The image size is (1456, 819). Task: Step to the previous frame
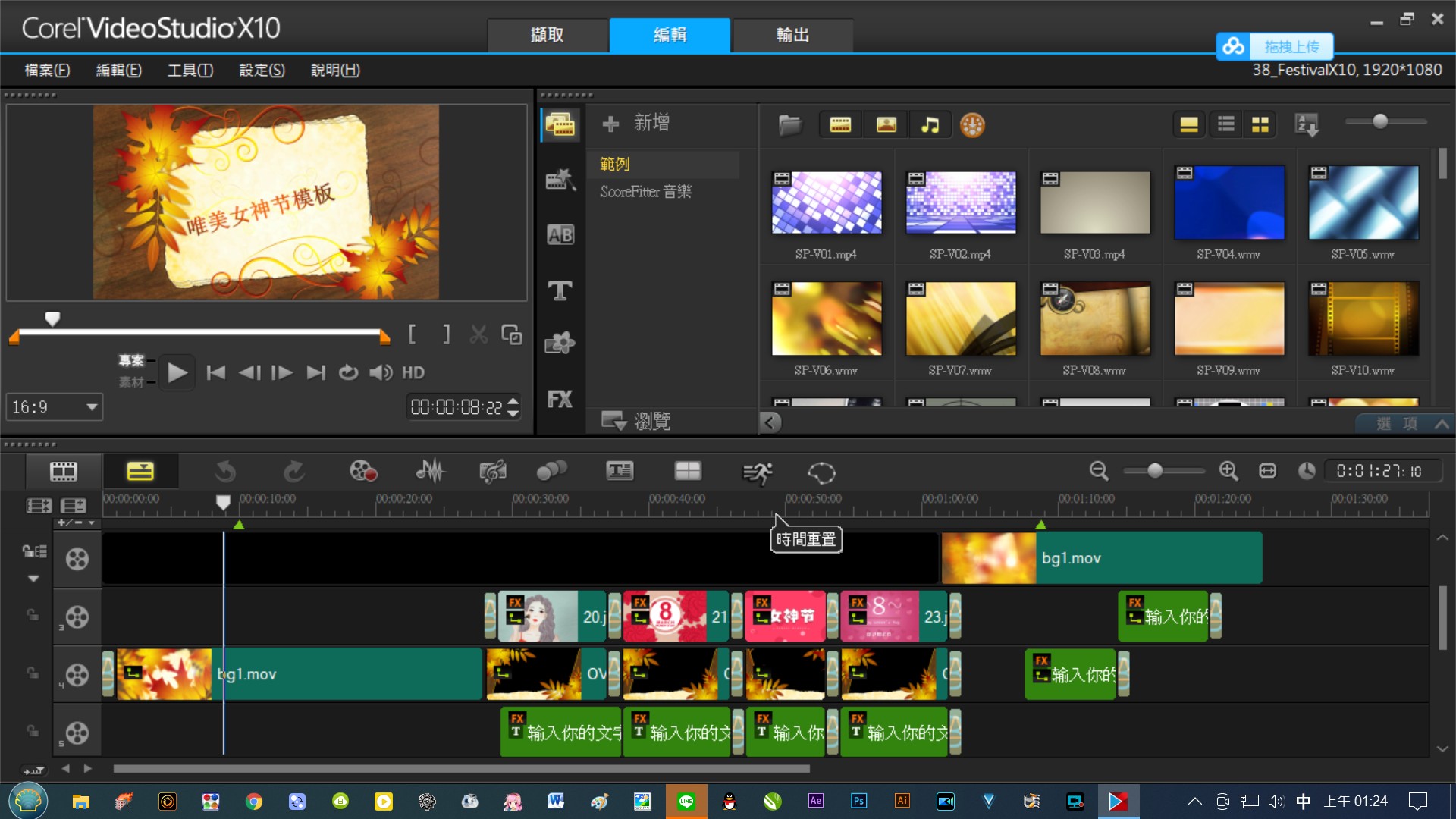click(249, 372)
